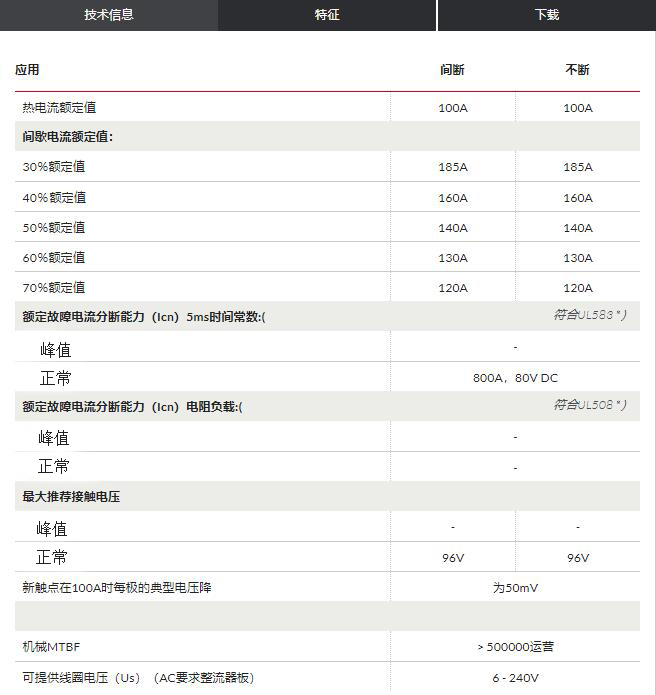656x695 pixels.
Task: Click the 最大推荐接触电压 section heading
Action: point(71,497)
